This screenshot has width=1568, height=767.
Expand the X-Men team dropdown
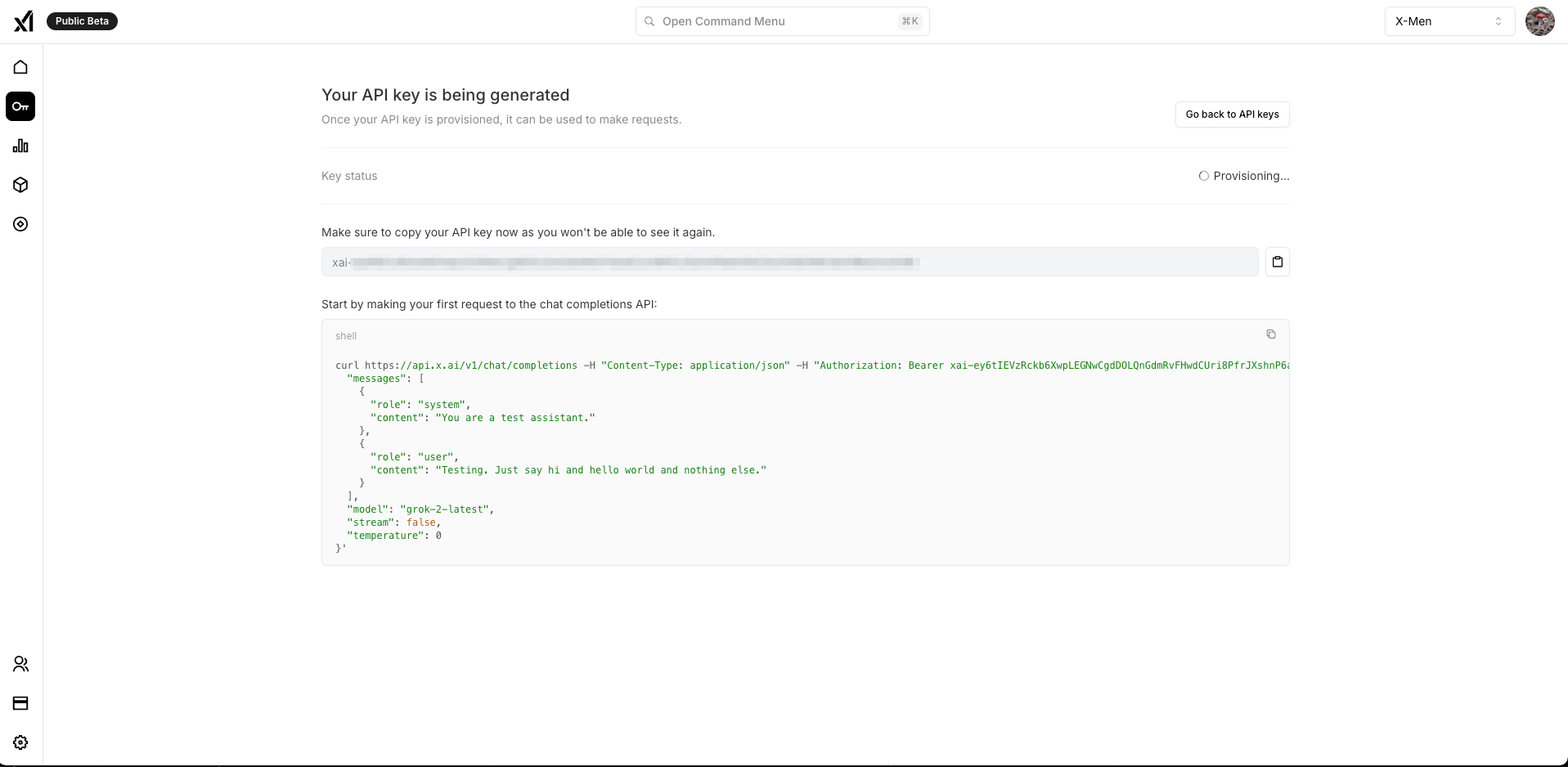pyautogui.click(x=1449, y=21)
